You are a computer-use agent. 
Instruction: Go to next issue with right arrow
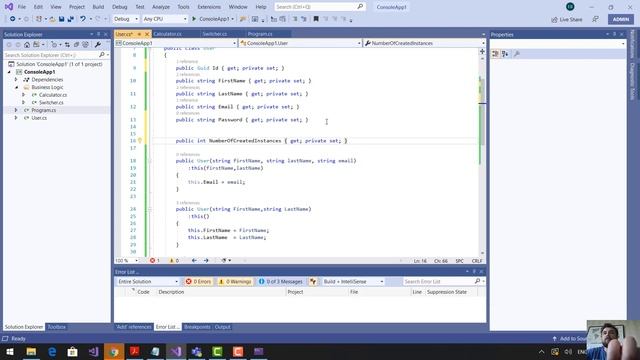tap(206, 260)
